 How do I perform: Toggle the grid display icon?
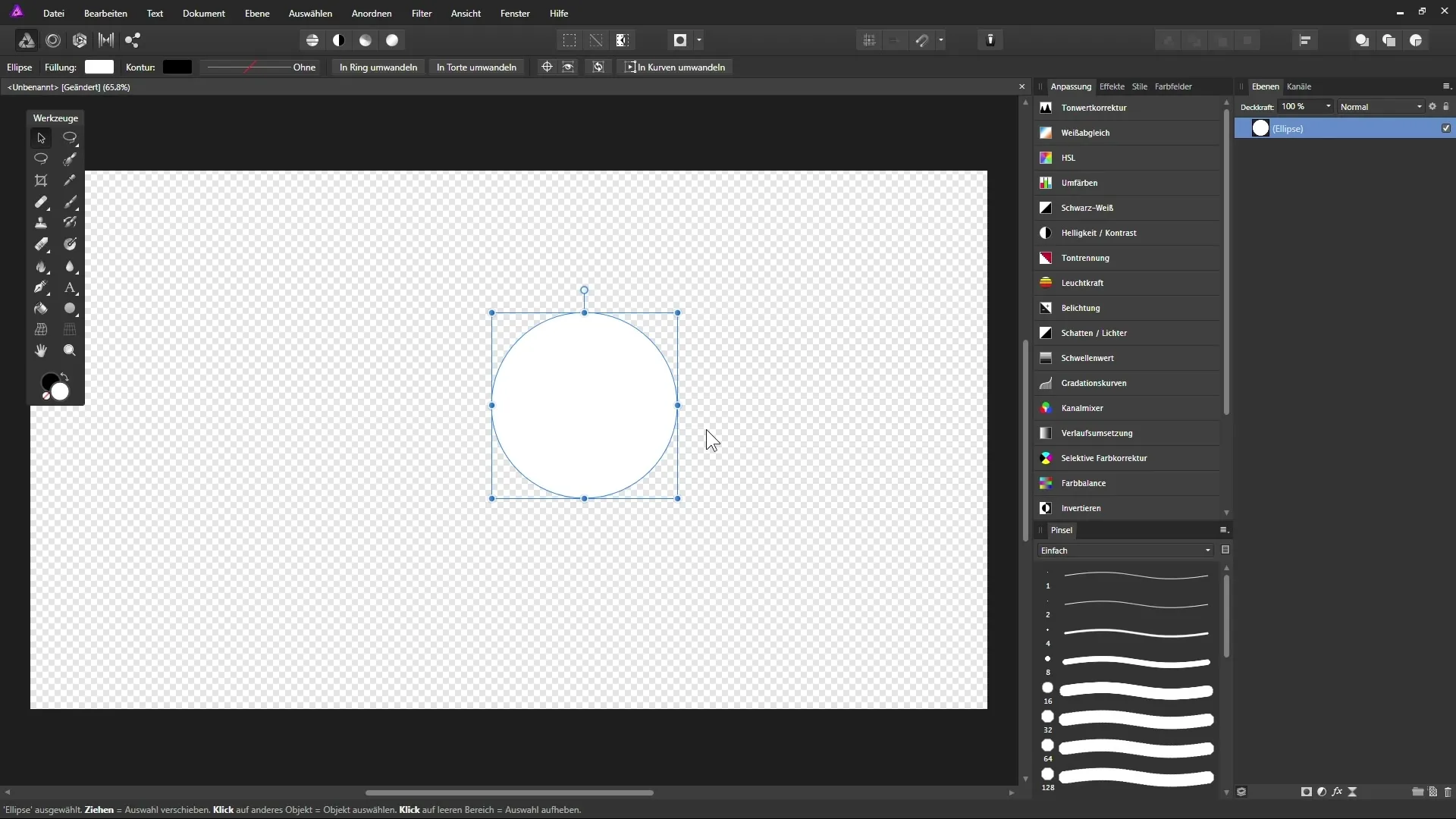[x=869, y=40]
